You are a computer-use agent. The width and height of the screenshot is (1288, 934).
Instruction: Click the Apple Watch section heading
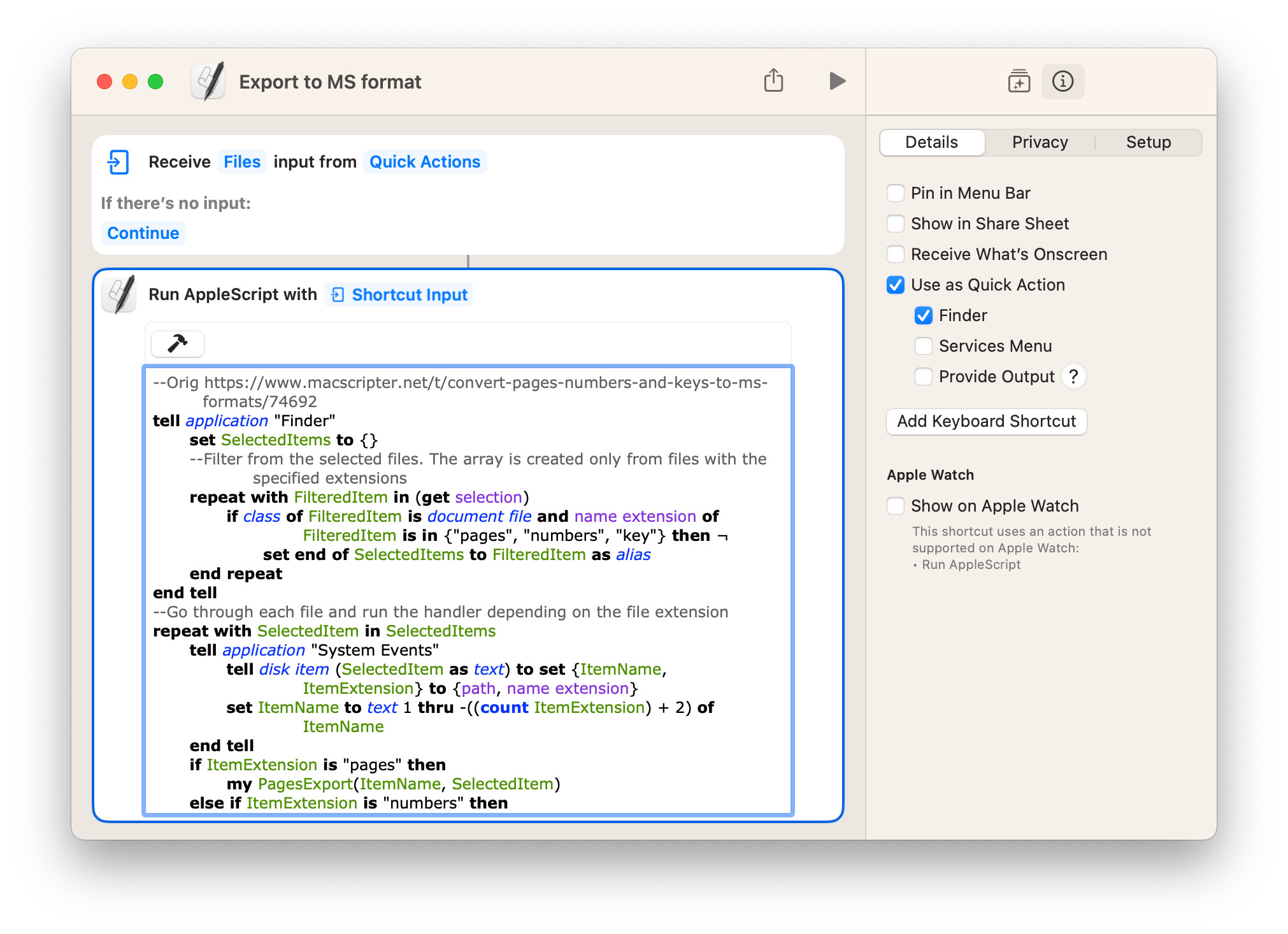tap(930, 475)
